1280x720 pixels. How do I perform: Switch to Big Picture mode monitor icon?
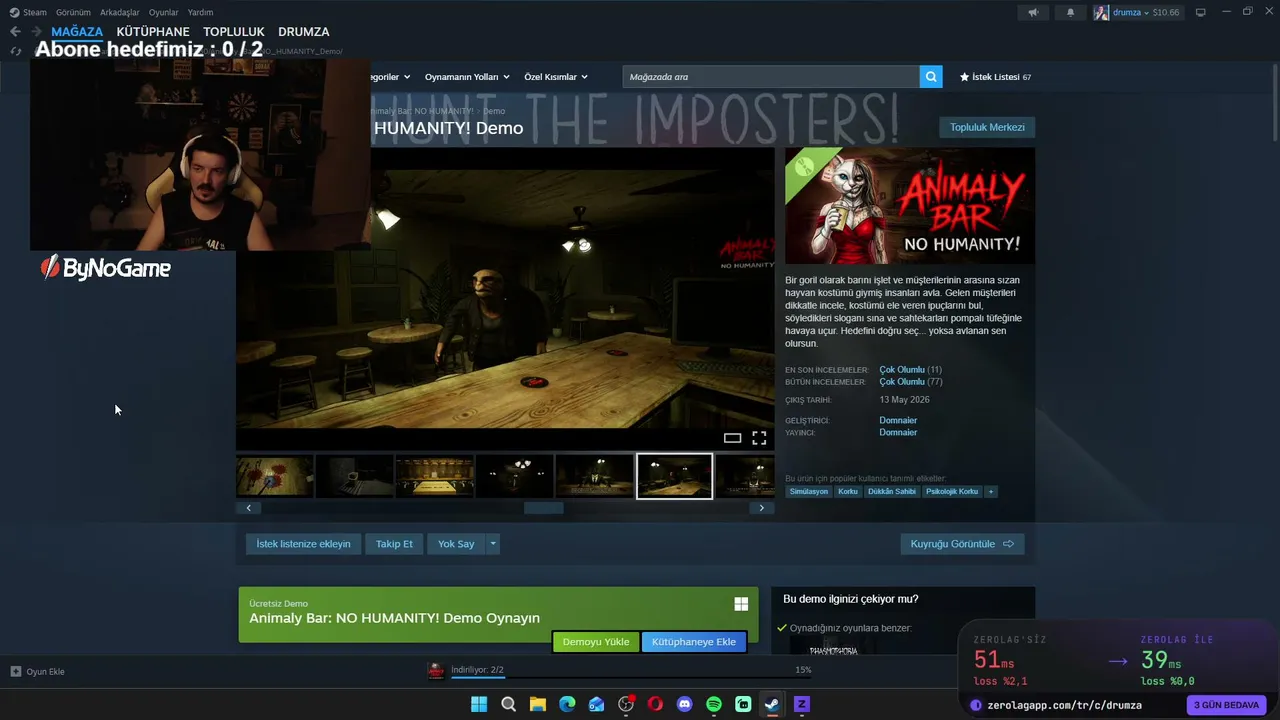click(1201, 13)
